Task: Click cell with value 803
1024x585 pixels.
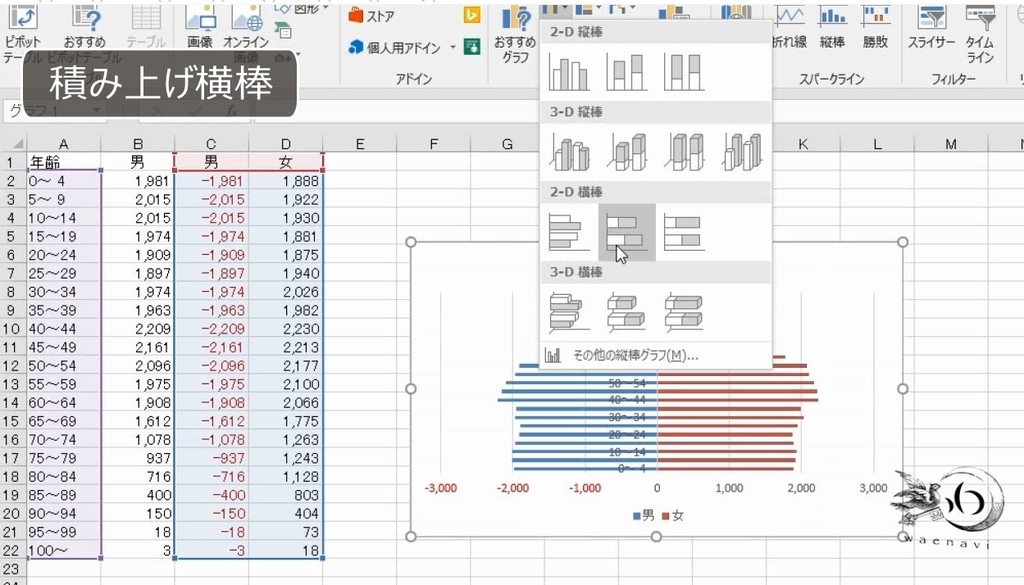Action: coord(285,495)
